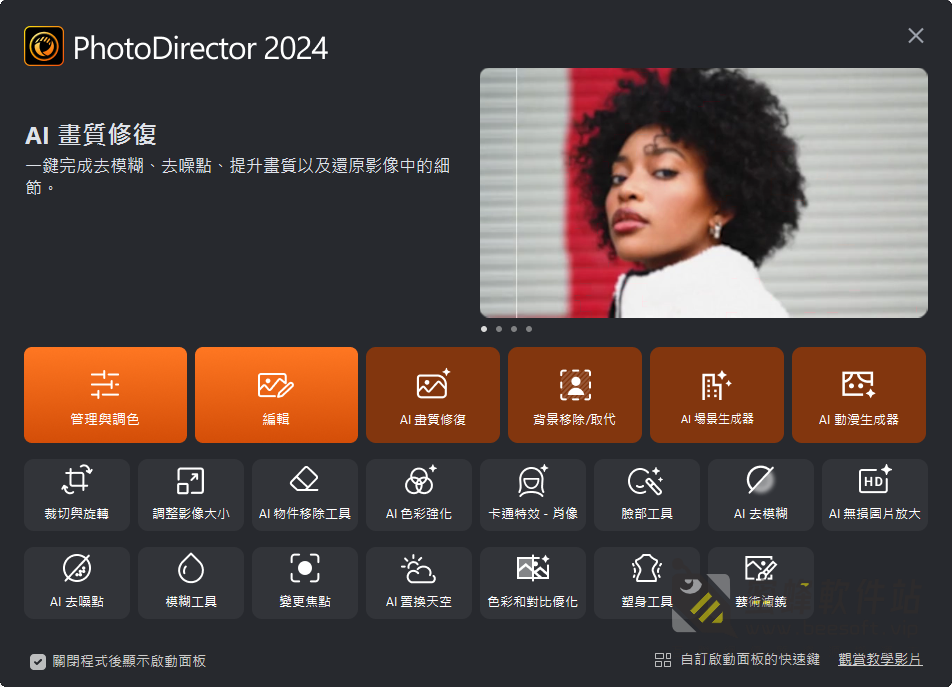Select AI 去噪點 tool
This screenshot has height=687, width=952.
point(77,583)
